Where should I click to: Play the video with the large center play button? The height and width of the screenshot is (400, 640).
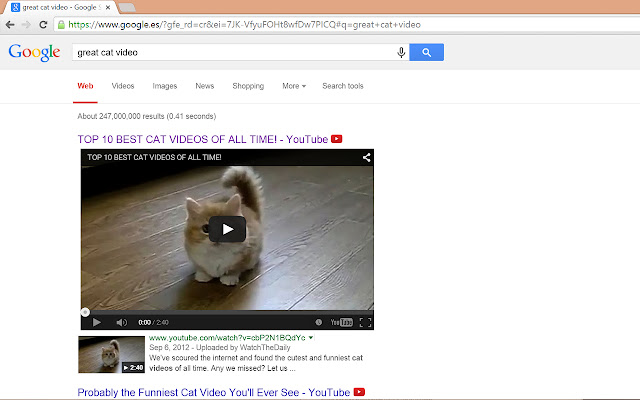[x=227, y=229]
